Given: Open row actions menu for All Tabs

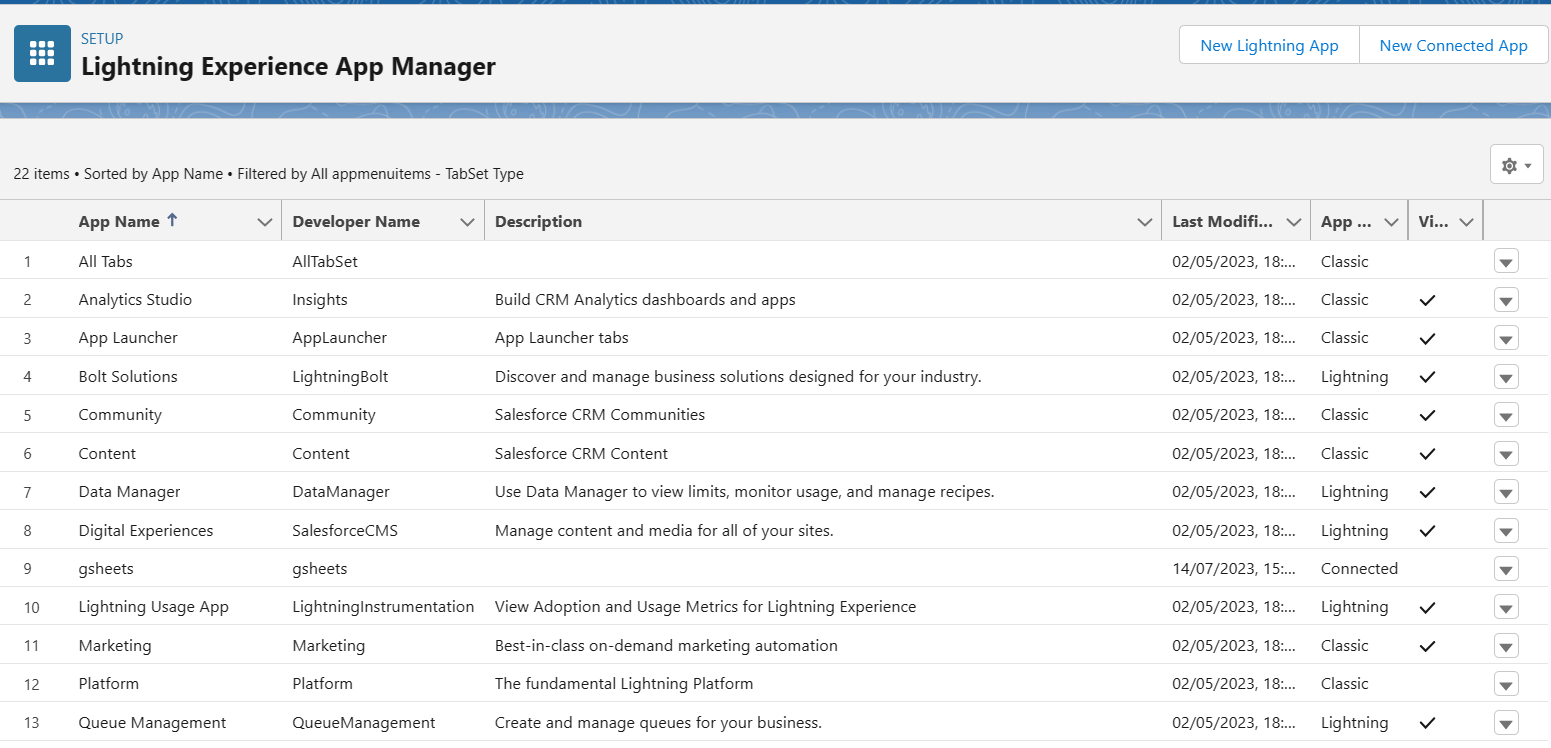Looking at the screenshot, I should click(x=1506, y=262).
